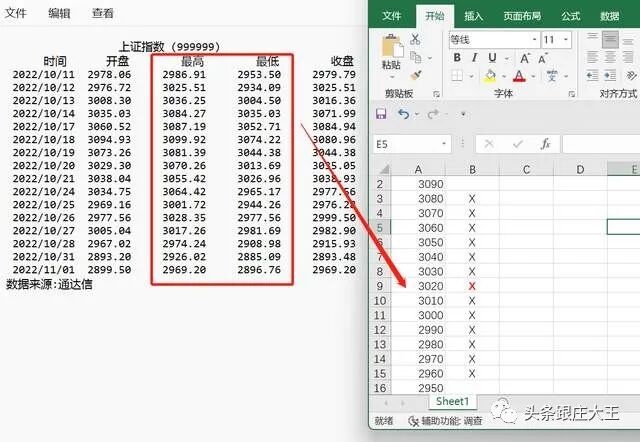Click 2022/10/18 date in Notepad
Screen dimensions: 640x442
44,140
